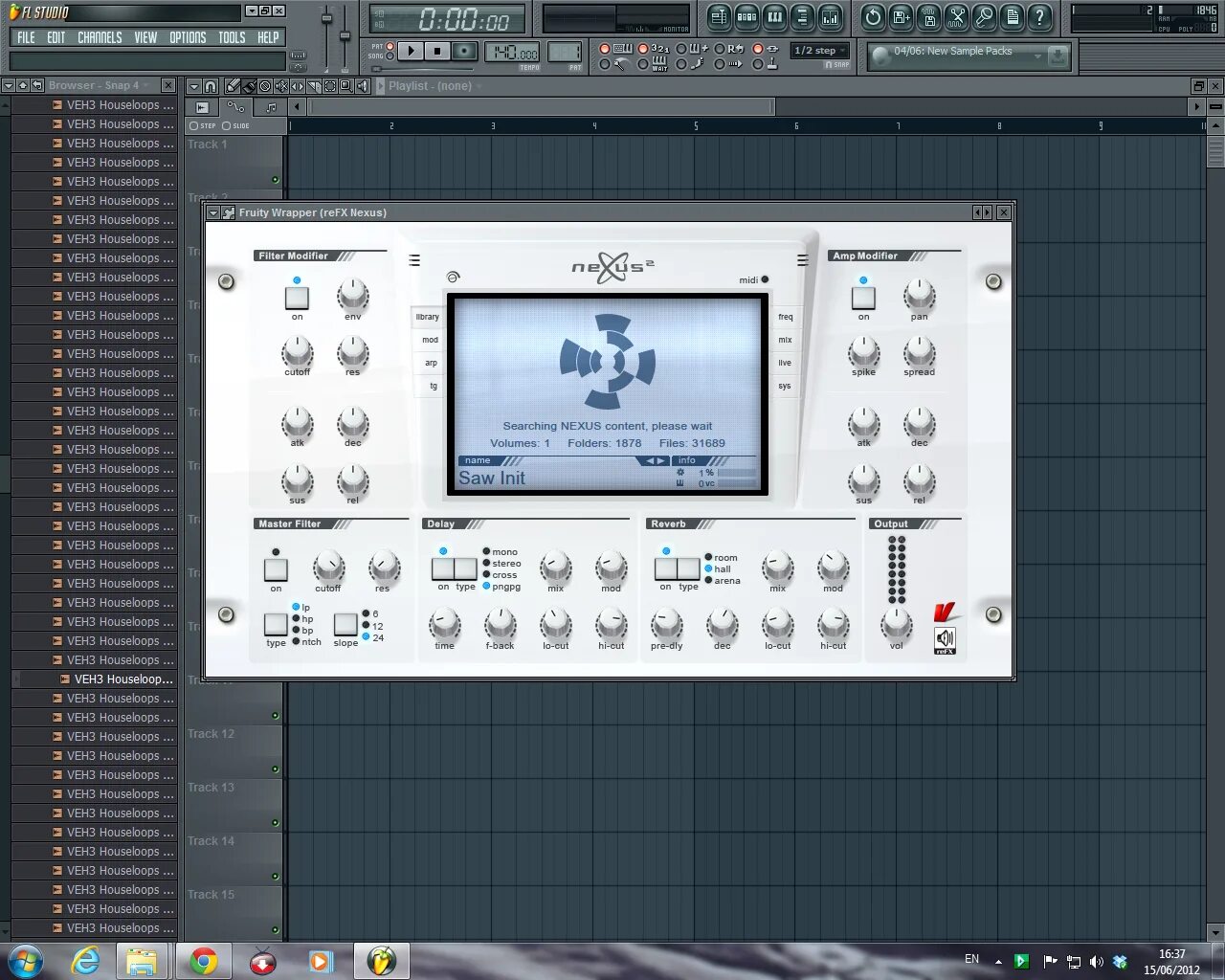1225x980 pixels.
Task: Click the browser collapse structure up-arrow icon
Action: [22, 85]
